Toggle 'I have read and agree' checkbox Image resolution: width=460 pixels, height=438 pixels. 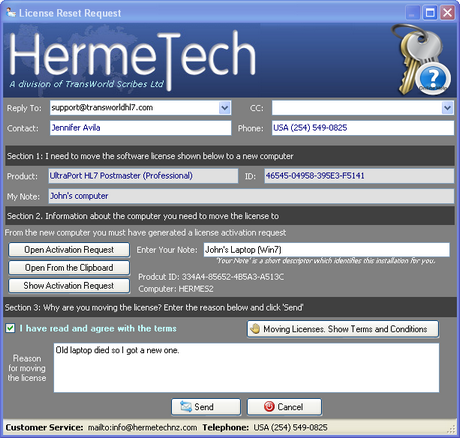(x=10, y=328)
